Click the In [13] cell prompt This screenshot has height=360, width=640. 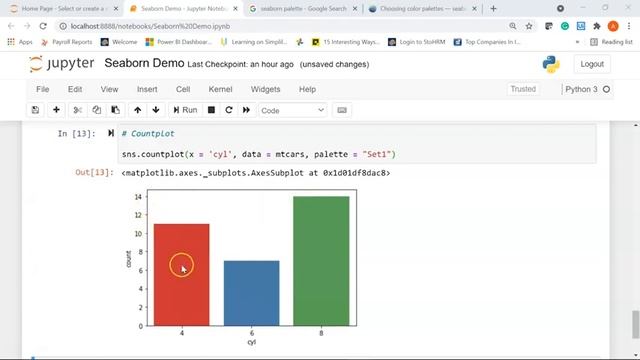click(x=76, y=133)
